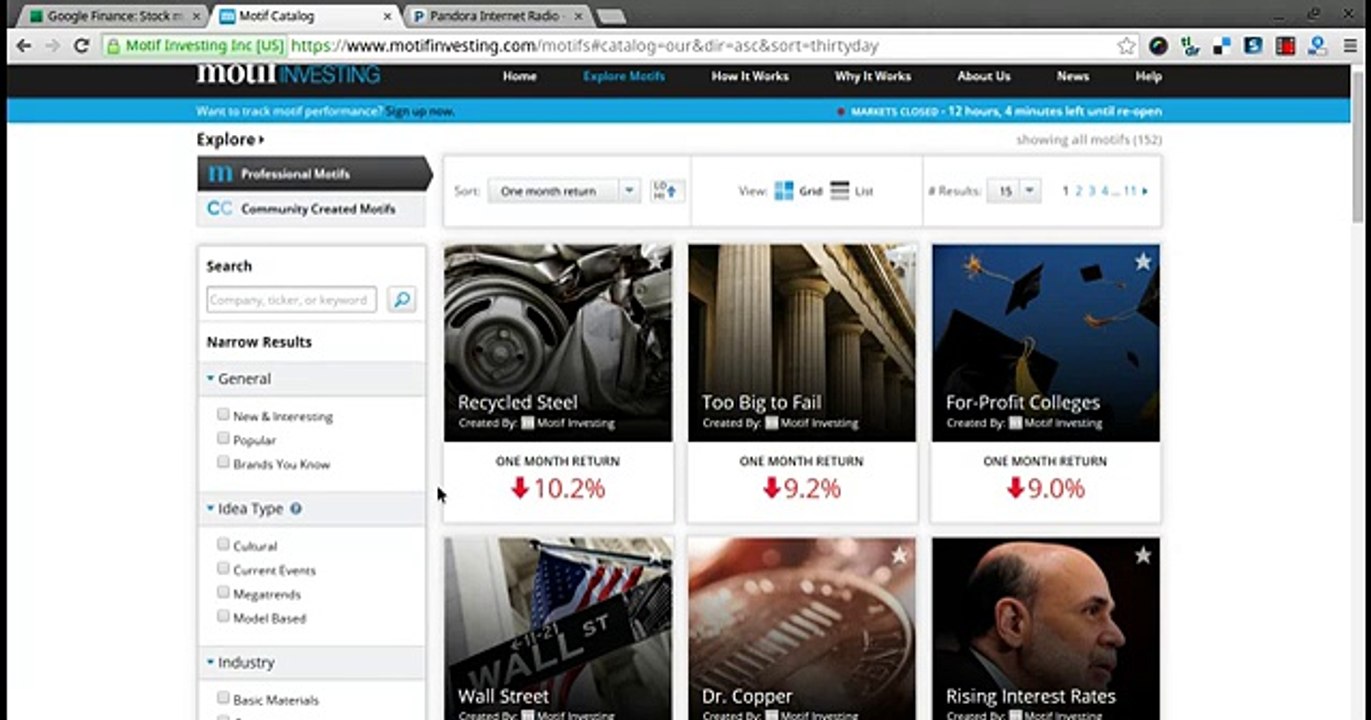Click the green lock site security icon
1371x720 pixels.
click(x=113, y=46)
